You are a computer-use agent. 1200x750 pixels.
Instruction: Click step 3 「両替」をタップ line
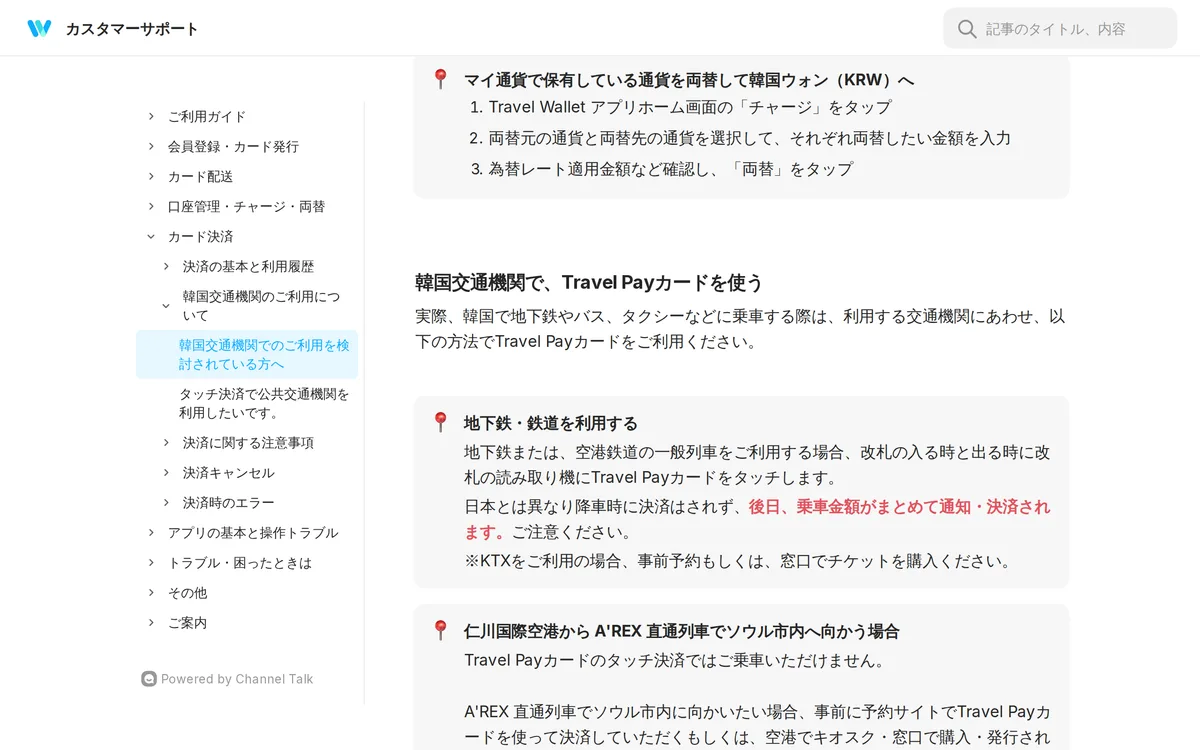(671, 169)
